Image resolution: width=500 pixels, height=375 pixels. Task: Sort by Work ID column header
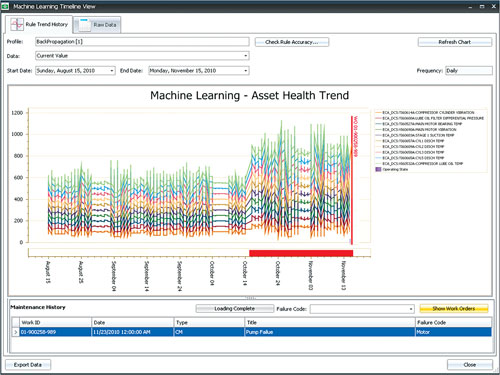click(55, 322)
